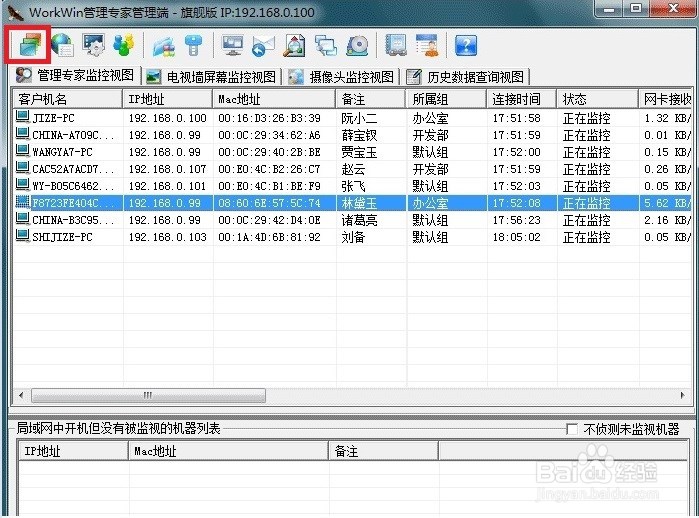Select the WANGYA7-PC client row

pos(352,152)
